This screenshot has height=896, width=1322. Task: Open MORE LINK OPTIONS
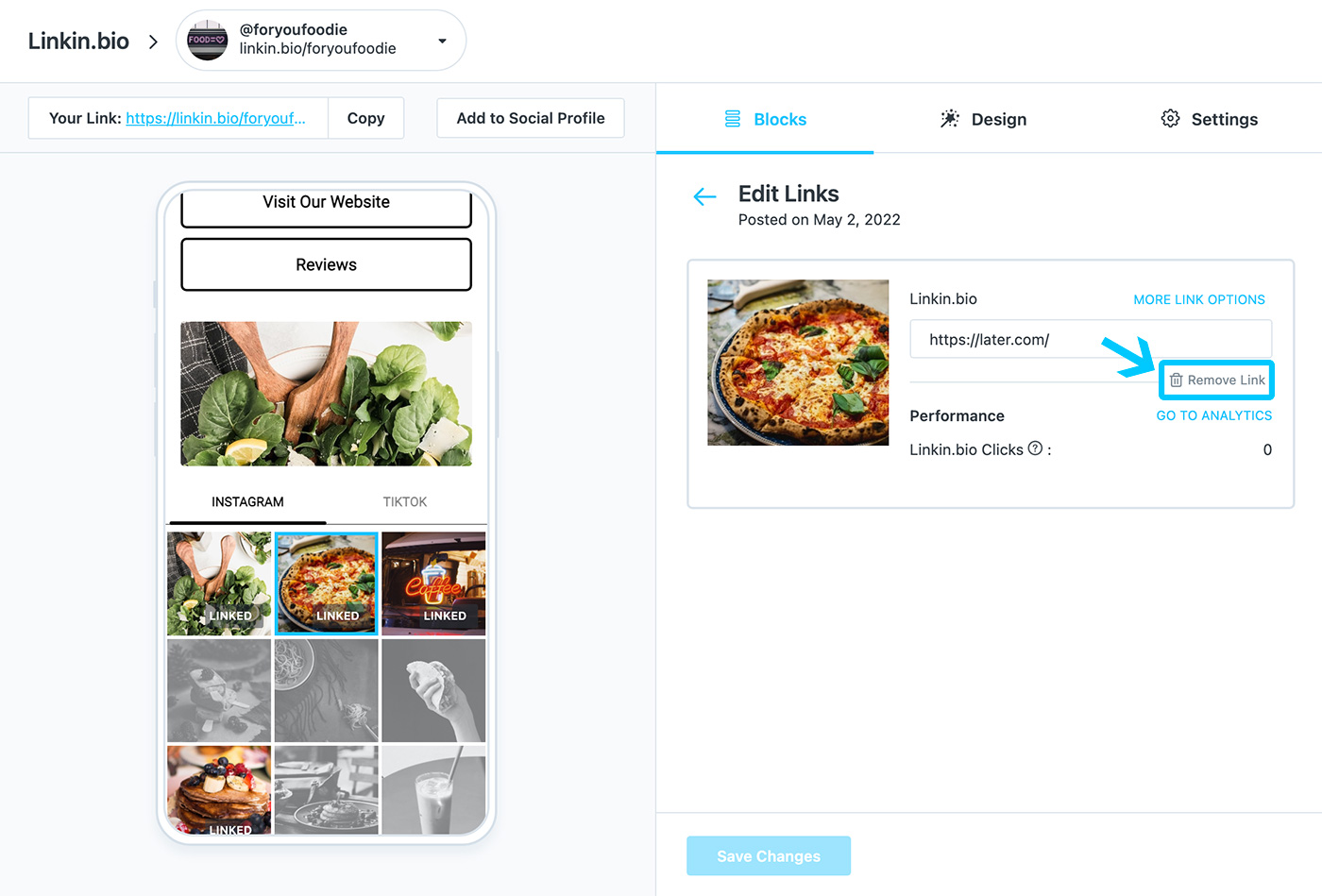[x=1199, y=299]
